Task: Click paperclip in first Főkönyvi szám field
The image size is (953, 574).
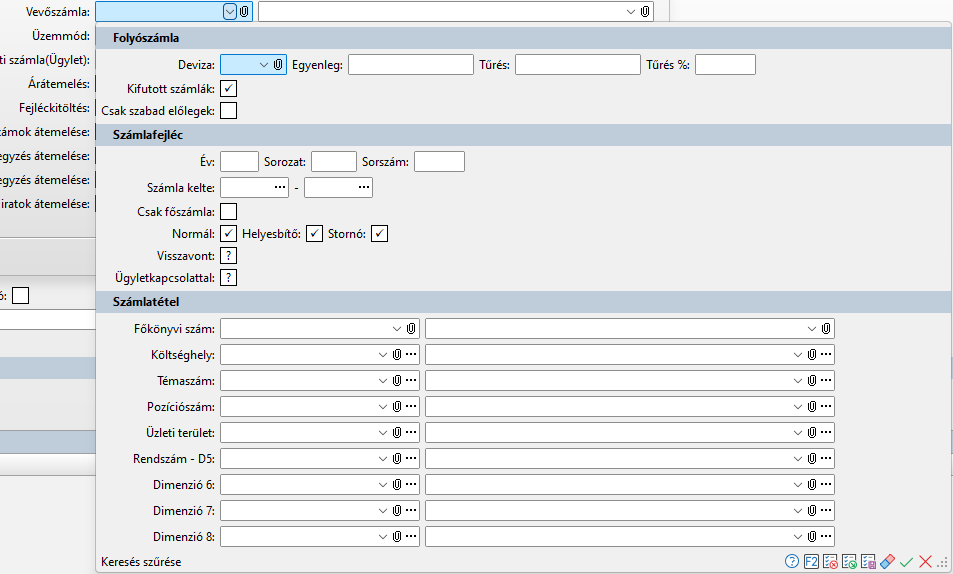Action: (x=411, y=328)
